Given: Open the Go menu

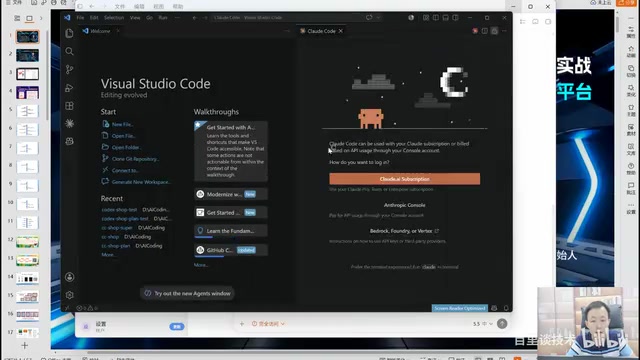Looking at the screenshot, I should (149, 18).
